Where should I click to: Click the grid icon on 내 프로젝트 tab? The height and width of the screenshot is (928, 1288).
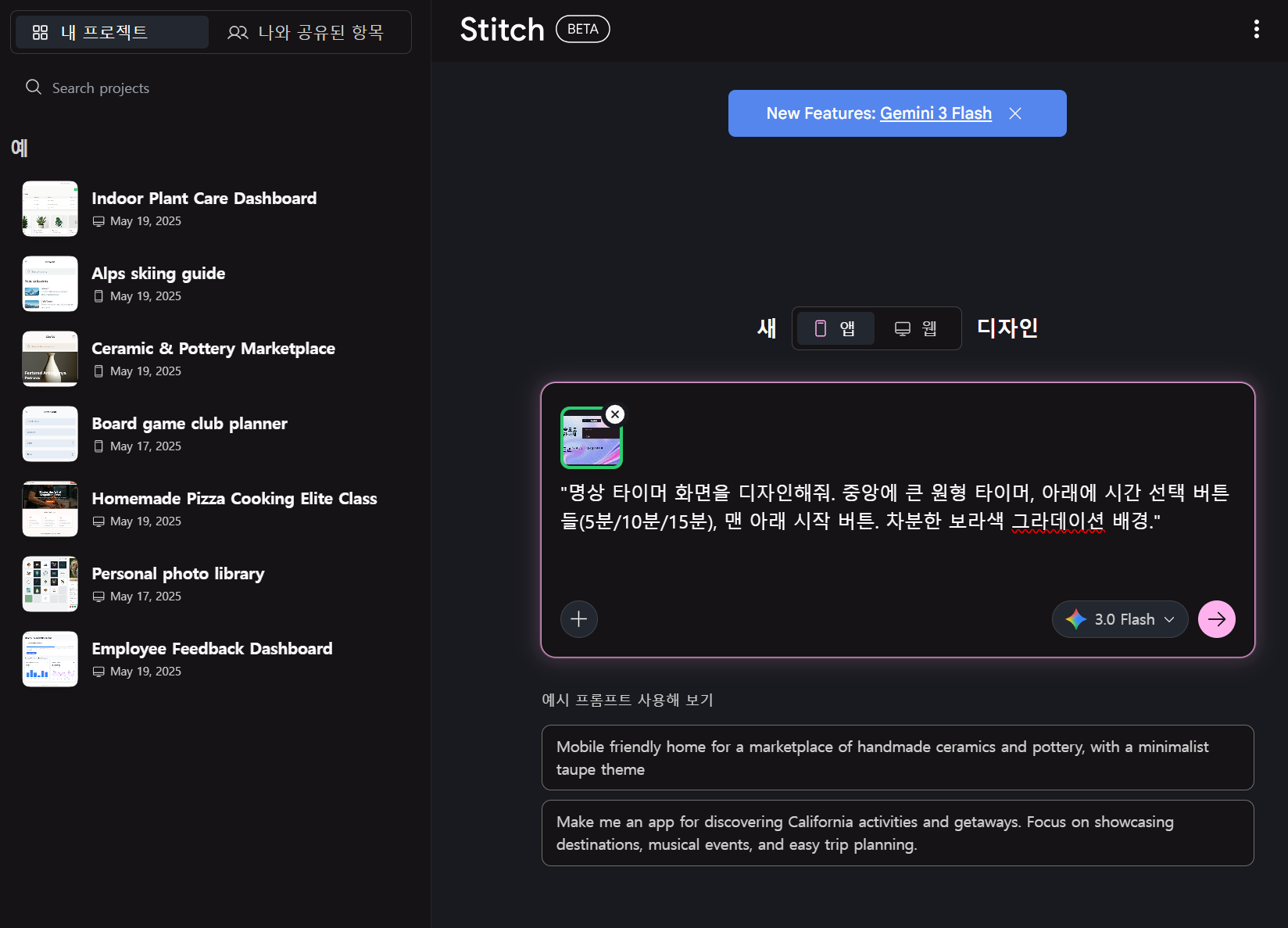(x=40, y=32)
